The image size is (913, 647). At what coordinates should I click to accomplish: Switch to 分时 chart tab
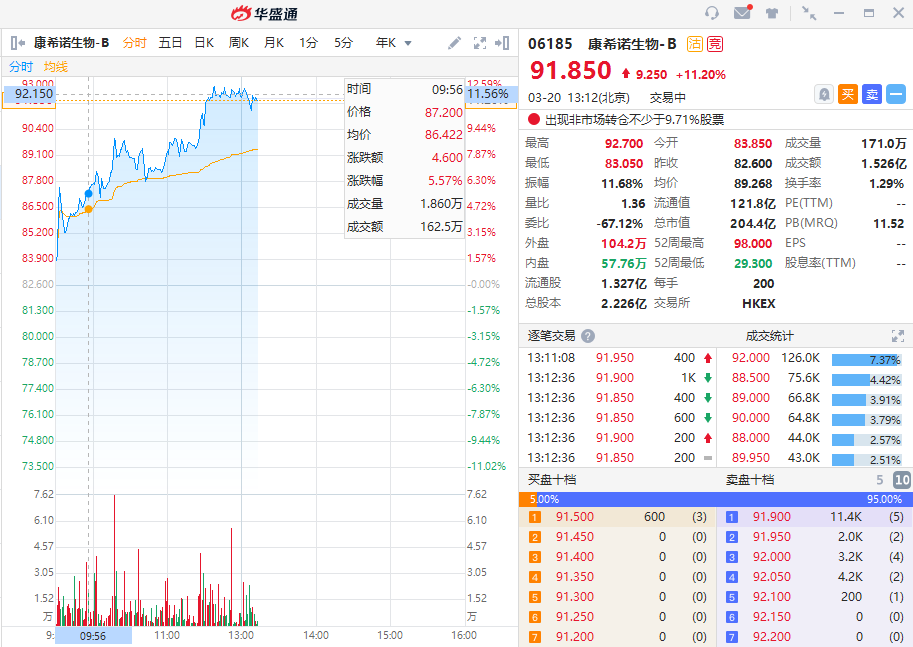pyautogui.click(x=135, y=43)
